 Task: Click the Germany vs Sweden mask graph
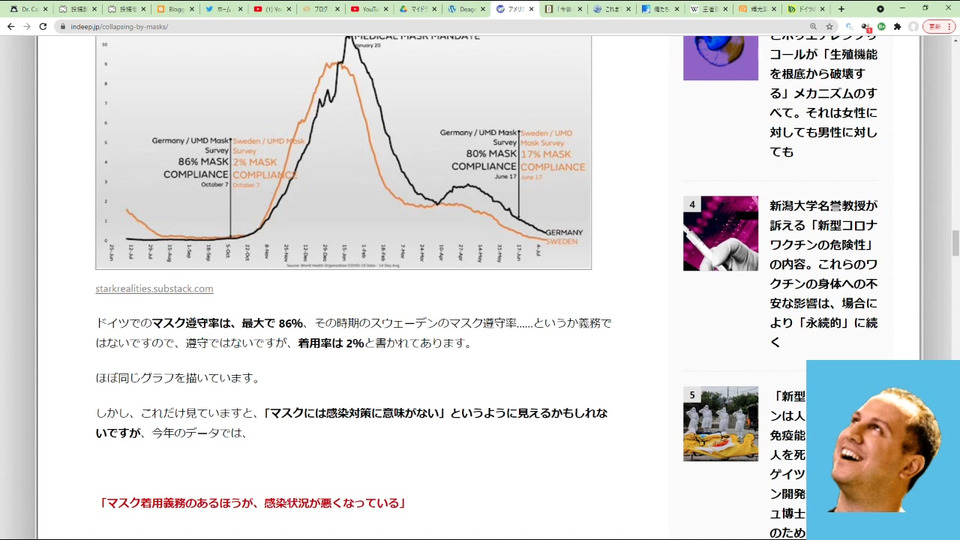343,152
